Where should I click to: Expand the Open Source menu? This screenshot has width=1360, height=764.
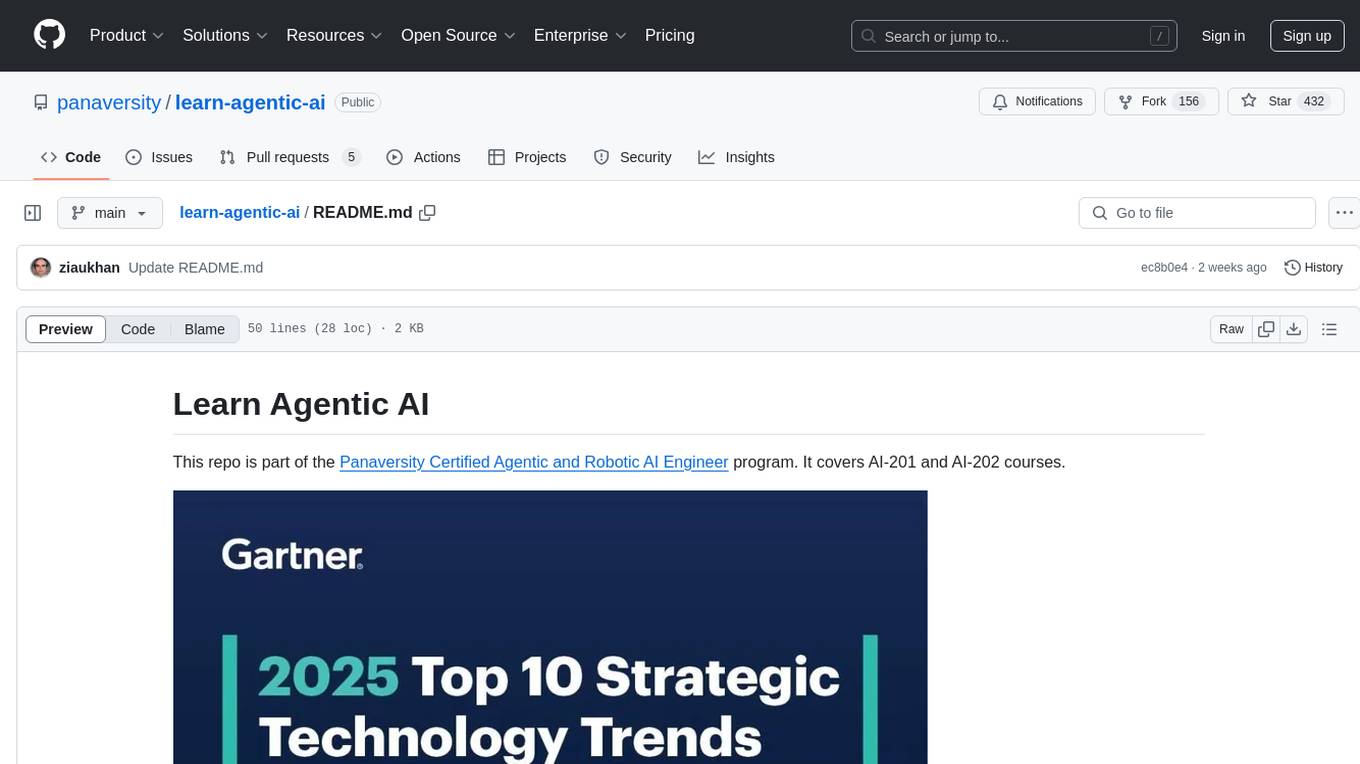(458, 35)
